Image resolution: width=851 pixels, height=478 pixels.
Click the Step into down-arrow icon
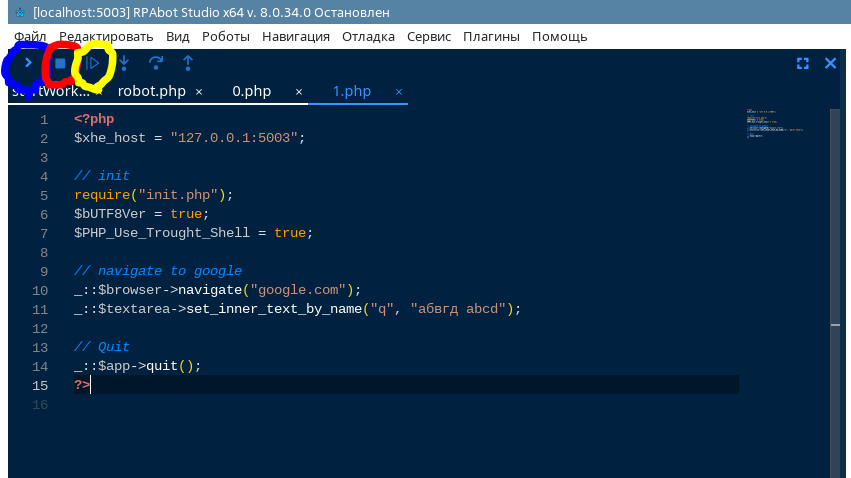pyautogui.click(x=124, y=63)
